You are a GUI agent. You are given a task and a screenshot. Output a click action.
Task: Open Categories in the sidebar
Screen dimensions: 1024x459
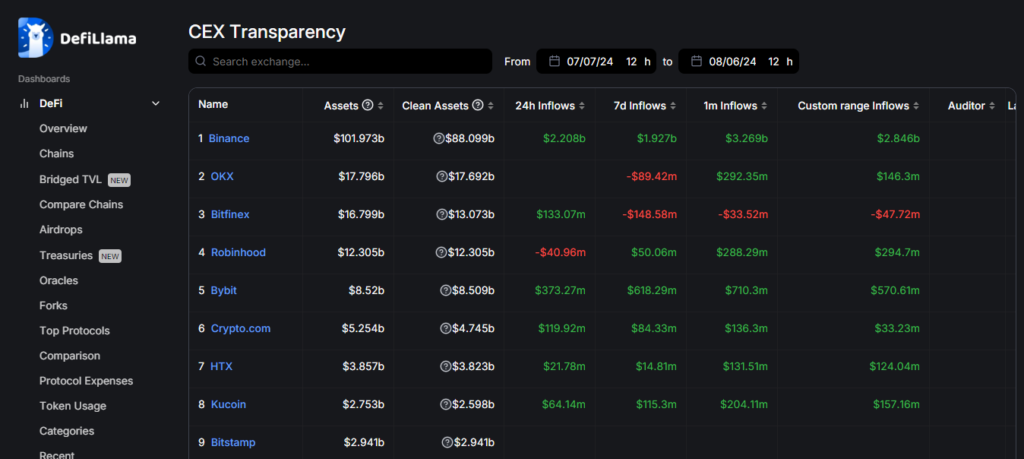[67, 431]
